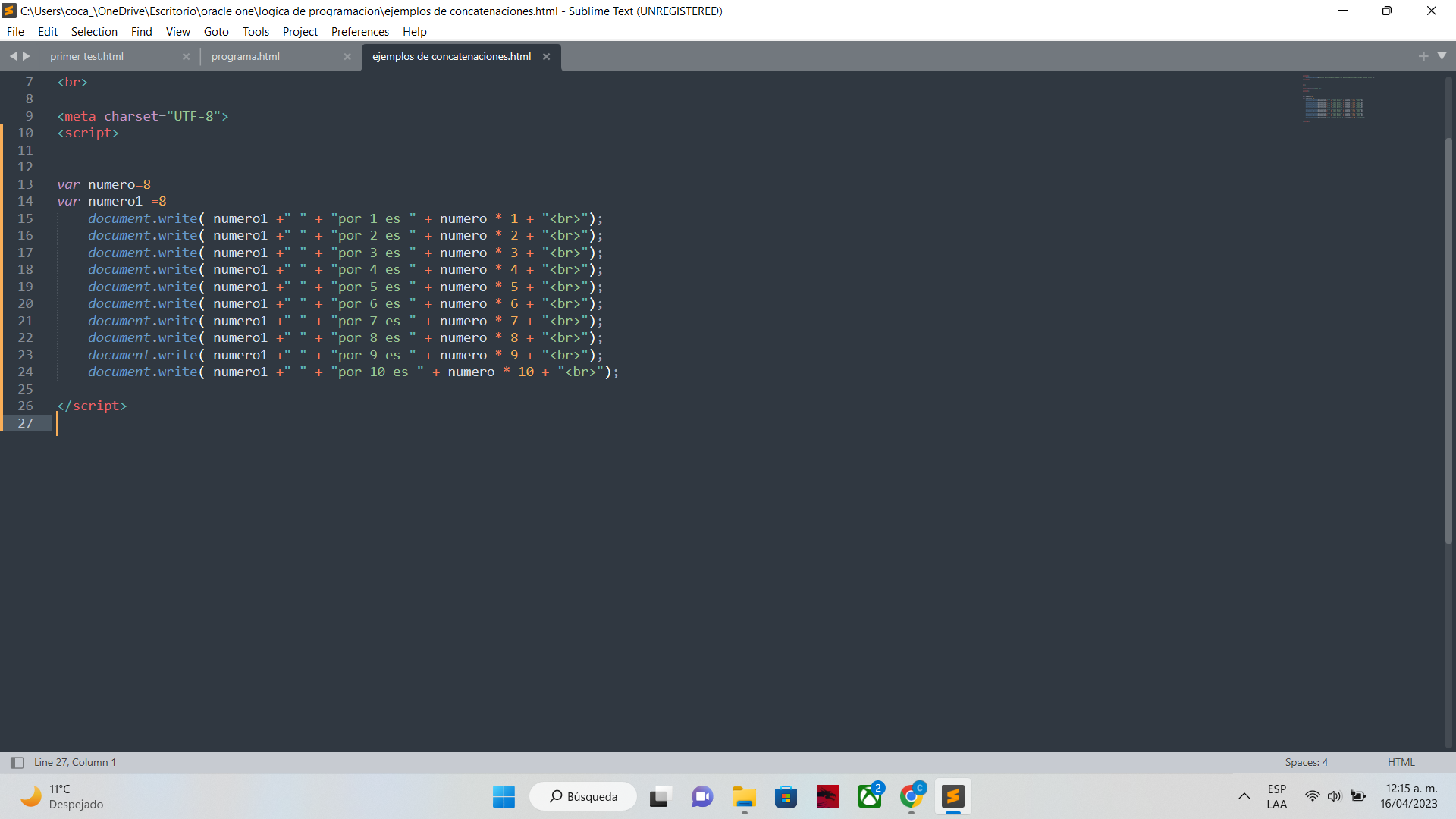Open Google Chrome from the taskbar
Viewport: 1456px width, 819px height.
pos(912,796)
